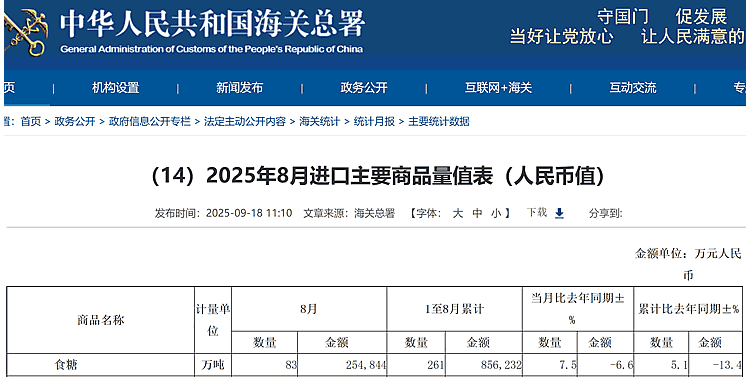The width and height of the screenshot is (750, 380).
Task: Click the 统计月报 breadcrumb link
Action: 374,122
